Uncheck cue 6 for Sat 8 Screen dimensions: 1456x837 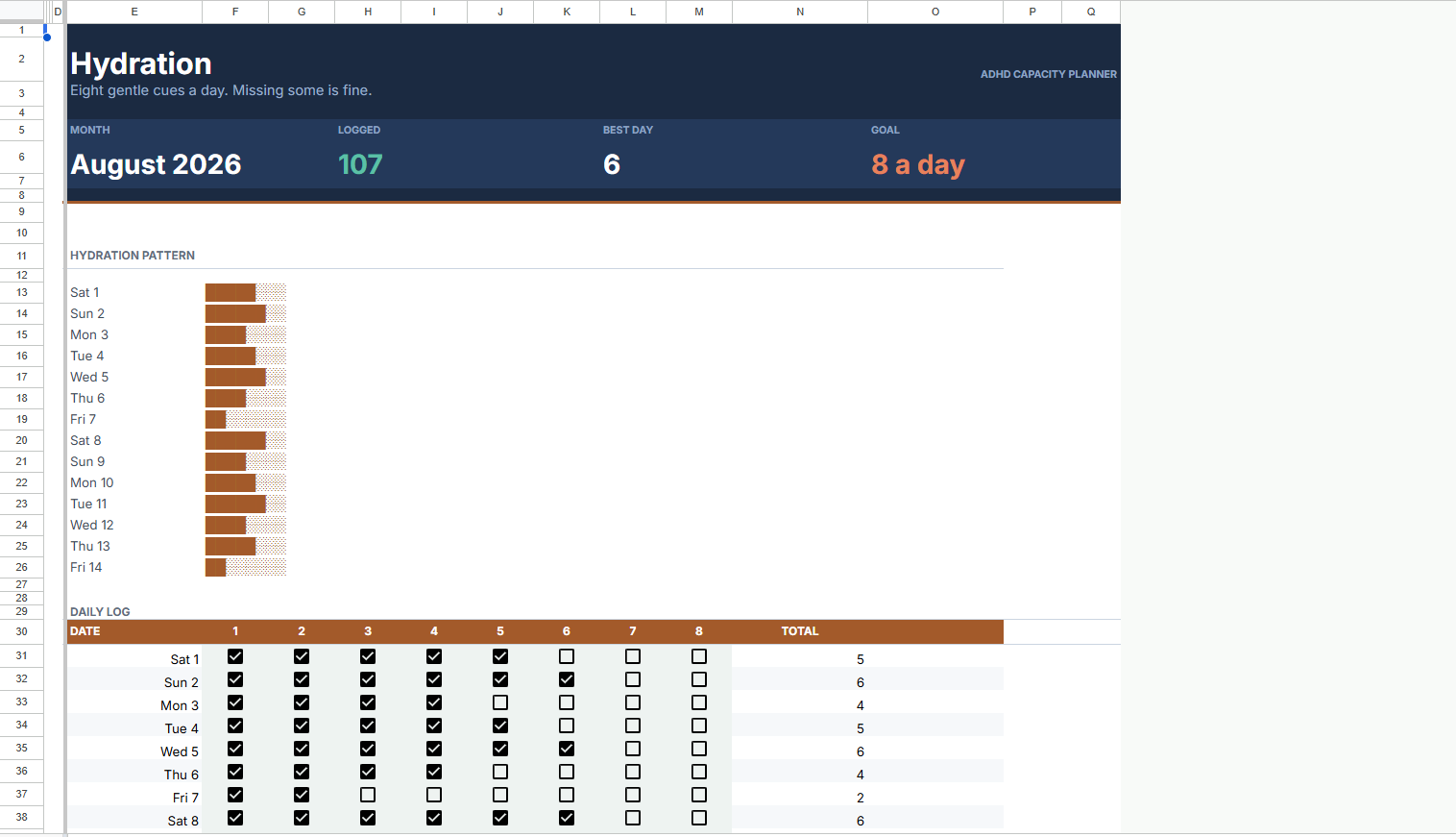[567, 818]
